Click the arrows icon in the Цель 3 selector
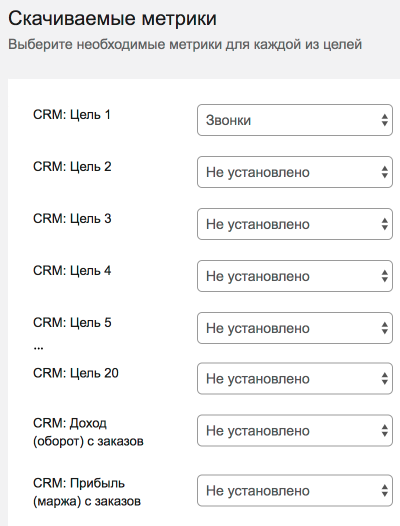 (385, 224)
